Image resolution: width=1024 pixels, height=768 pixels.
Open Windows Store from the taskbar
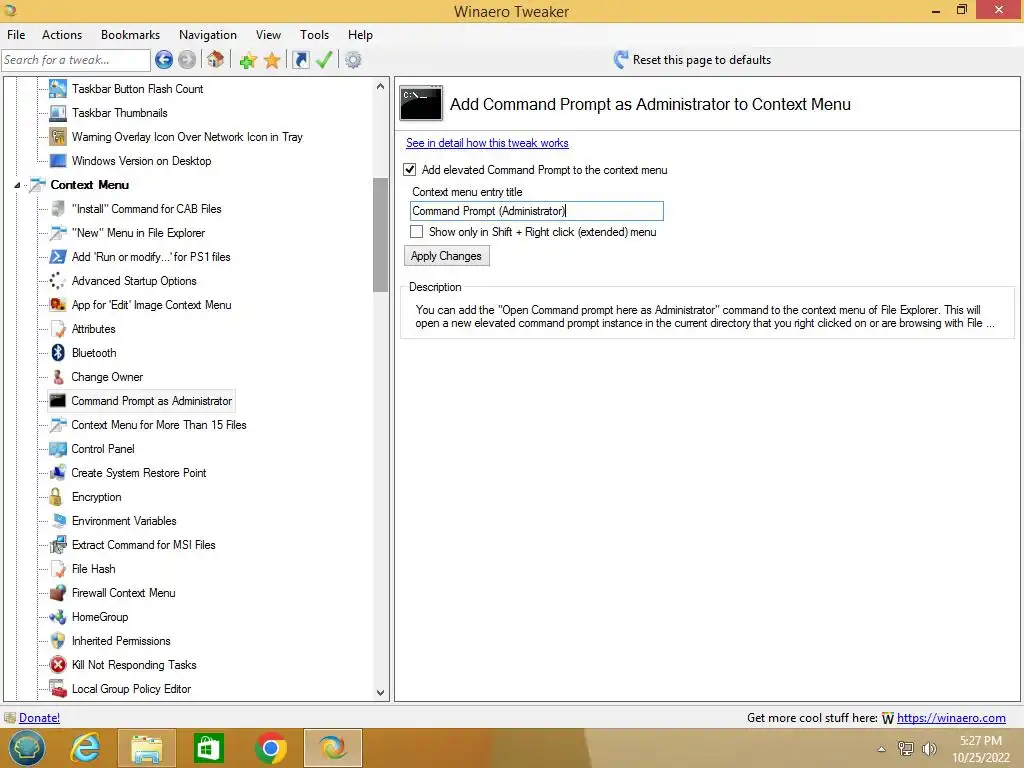209,748
